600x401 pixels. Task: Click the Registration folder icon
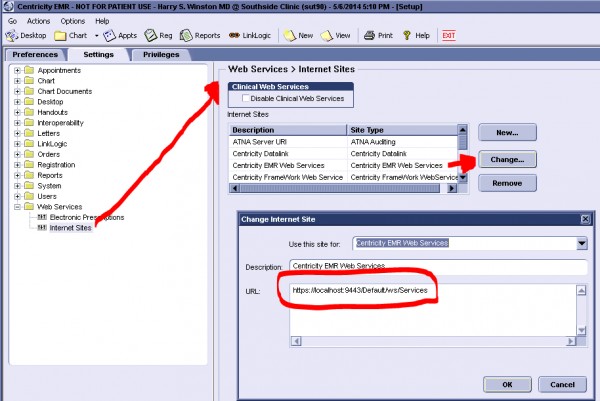click(x=29, y=165)
